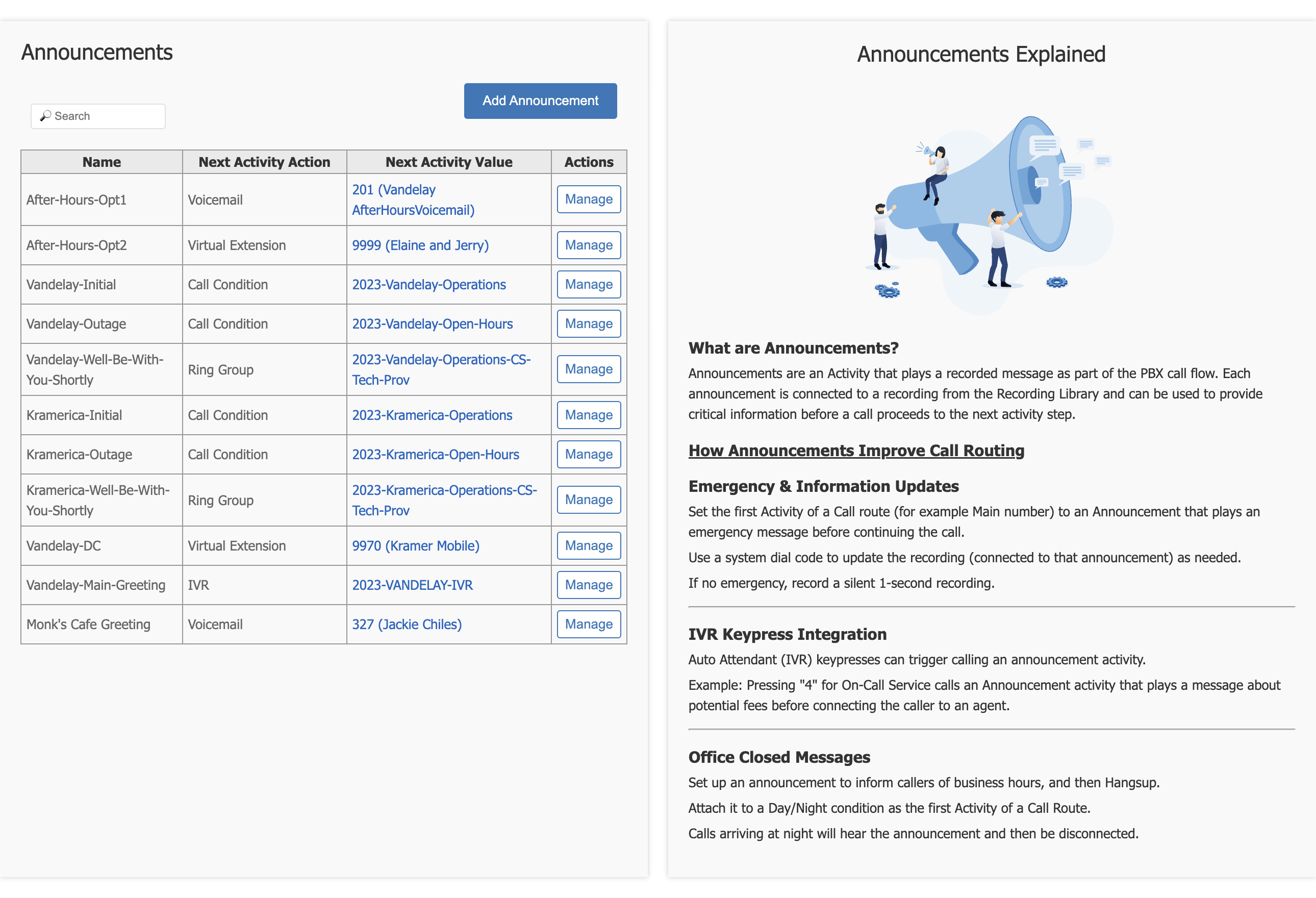This screenshot has height=898, width=1316.
Task: Open the 2023-Kramerica-Operations-CS-Tech-Prov link
Action: [444, 500]
